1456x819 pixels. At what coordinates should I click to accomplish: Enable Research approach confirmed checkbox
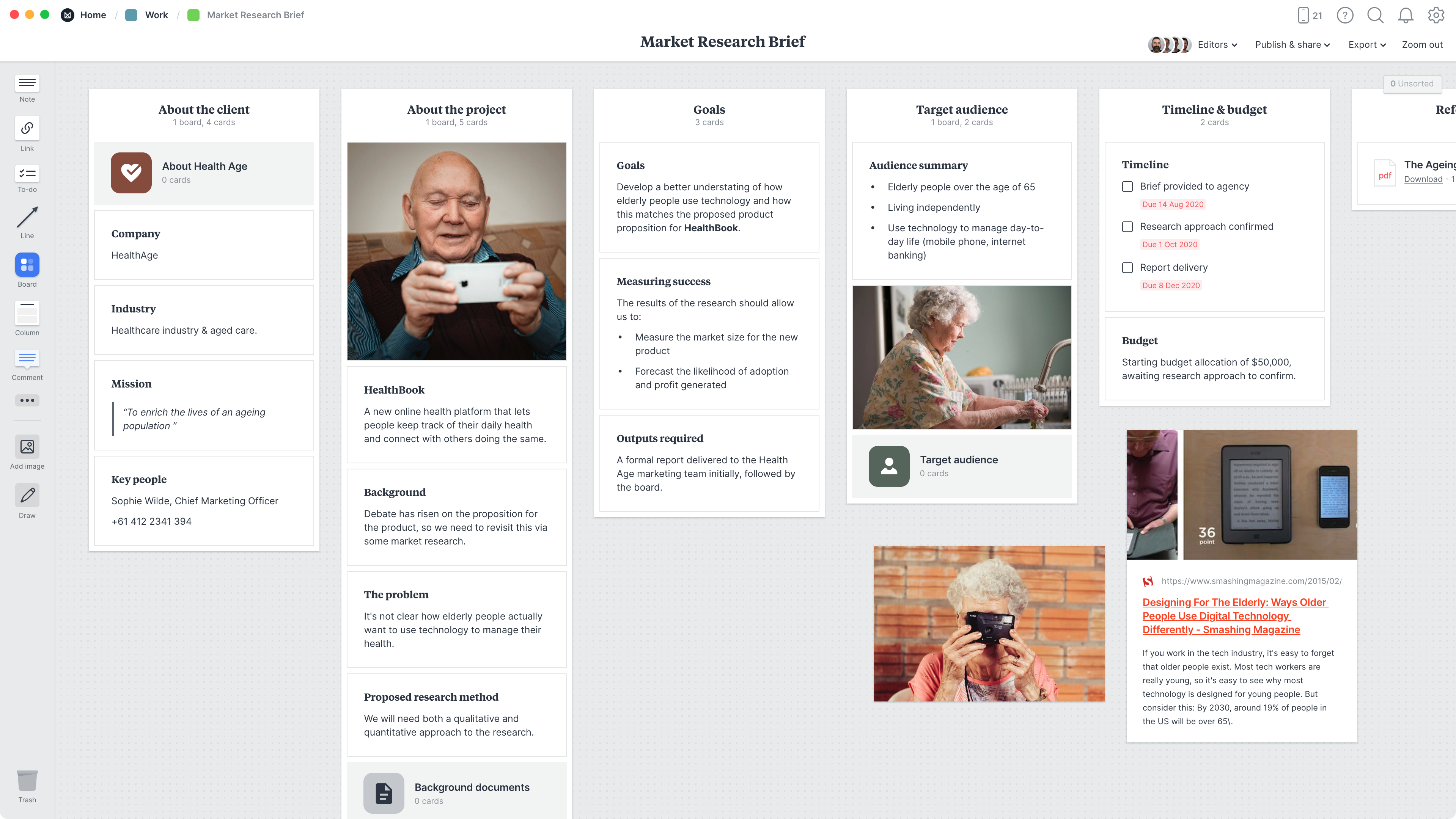point(1128,226)
